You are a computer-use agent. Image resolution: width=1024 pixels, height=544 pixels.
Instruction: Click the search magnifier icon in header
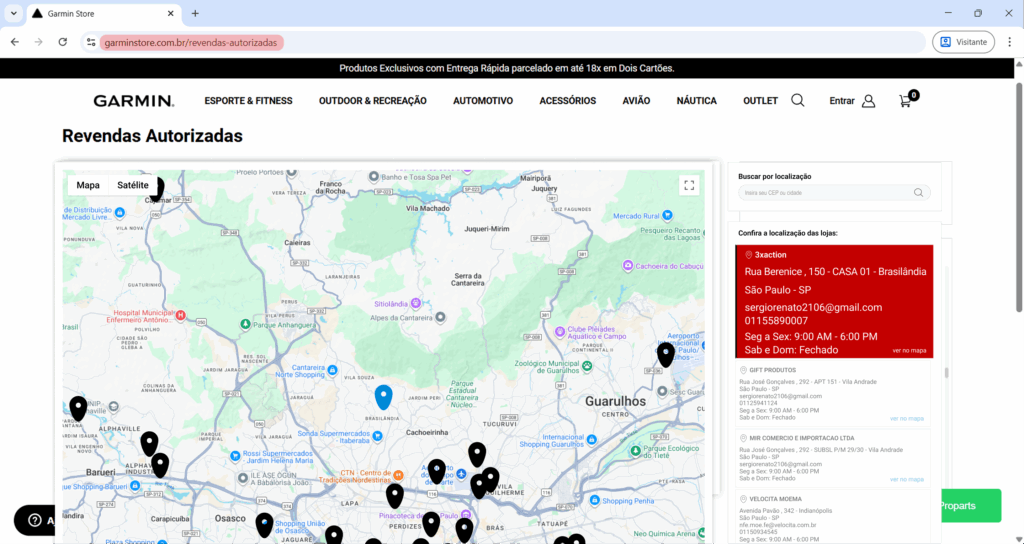pos(797,100)
